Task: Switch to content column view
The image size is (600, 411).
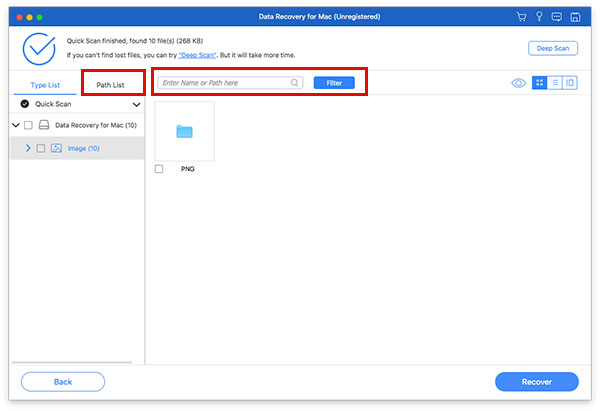Action: point(570,83)
